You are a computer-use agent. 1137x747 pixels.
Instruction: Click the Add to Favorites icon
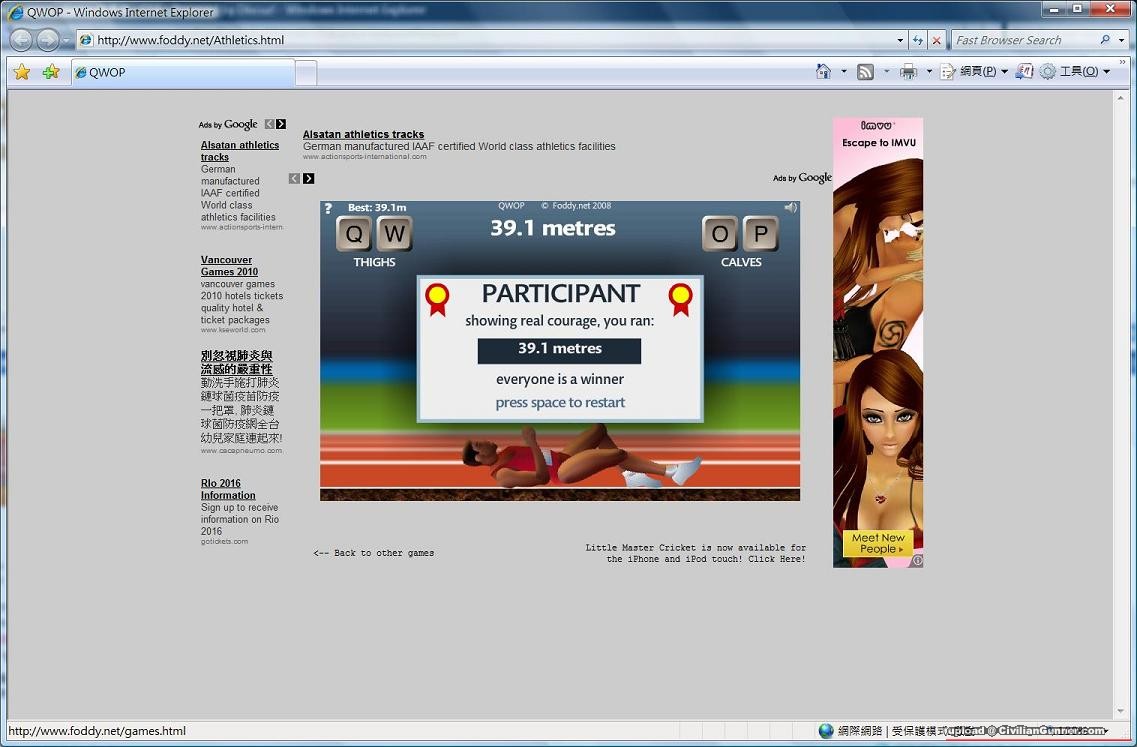51,72
